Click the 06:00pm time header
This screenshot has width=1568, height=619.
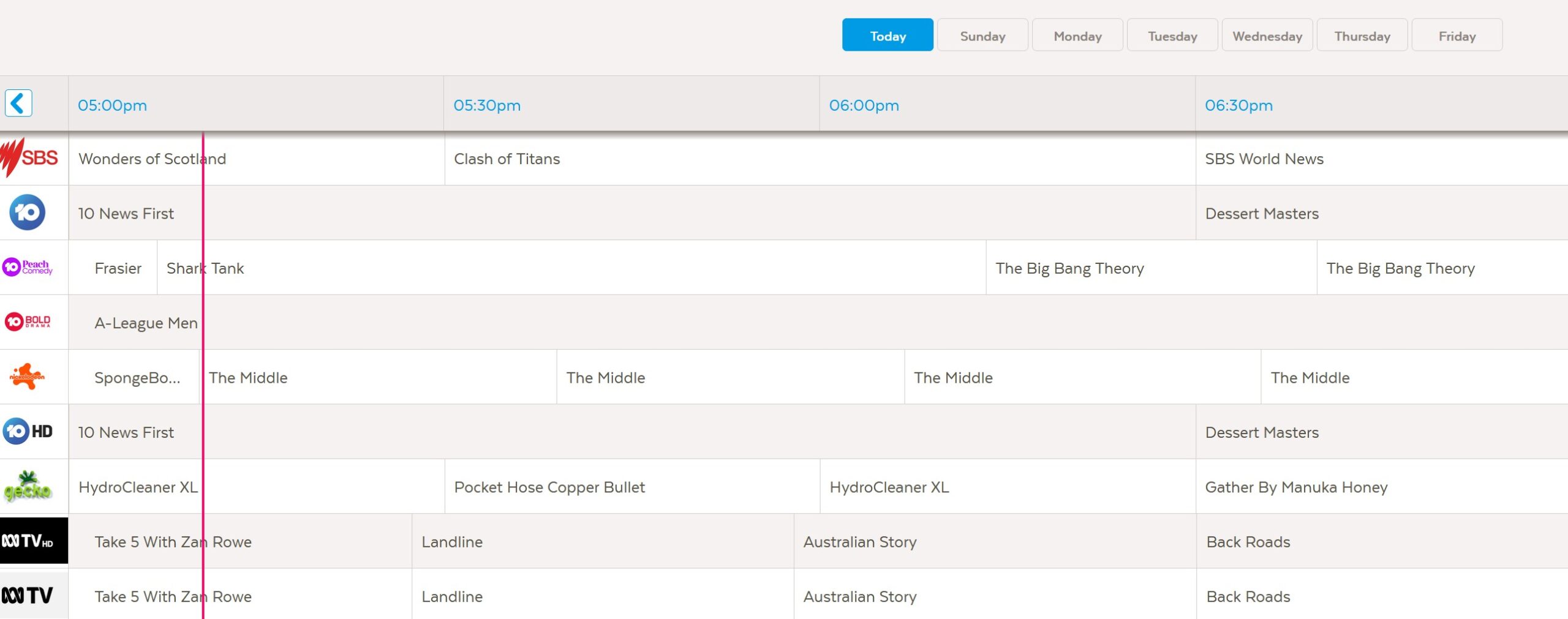point(864,105)
